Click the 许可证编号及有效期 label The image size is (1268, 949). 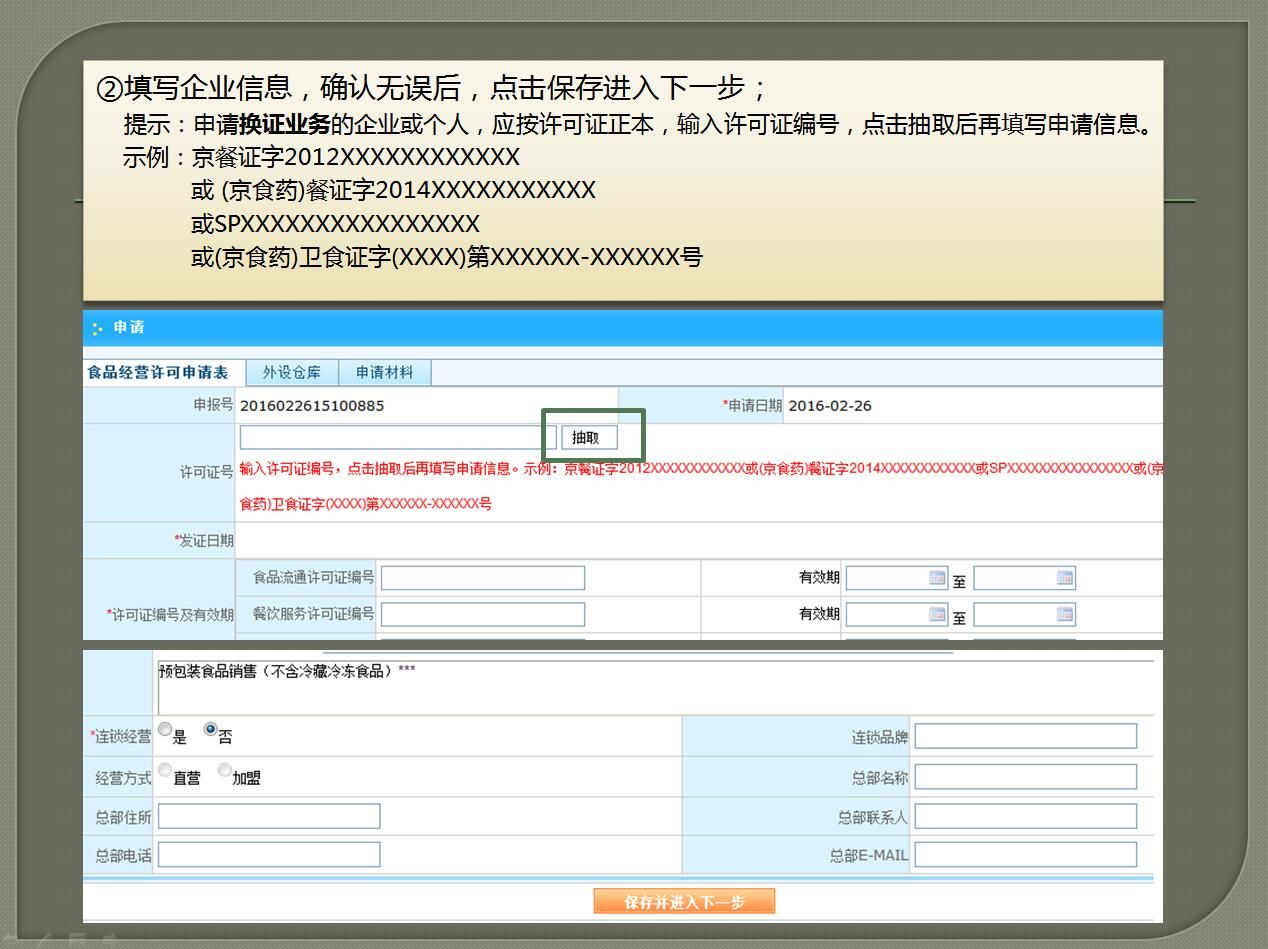coord(170,614)
